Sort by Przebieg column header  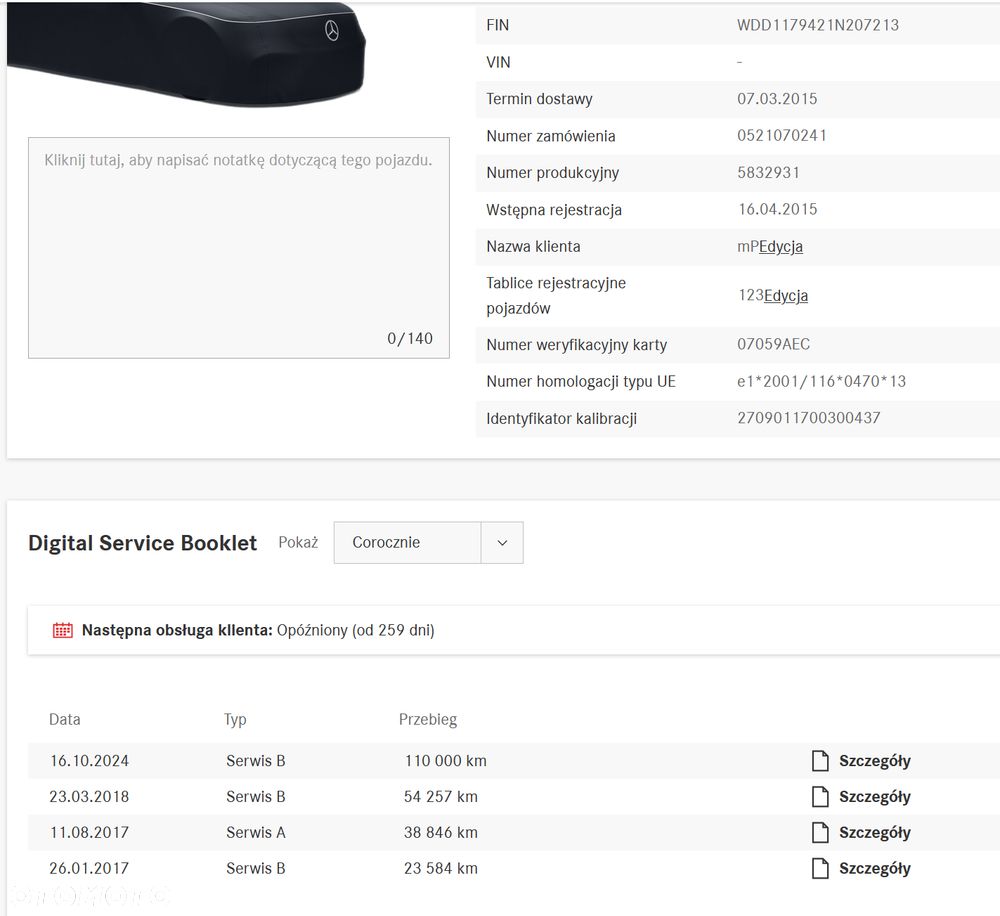click(428, 720)
